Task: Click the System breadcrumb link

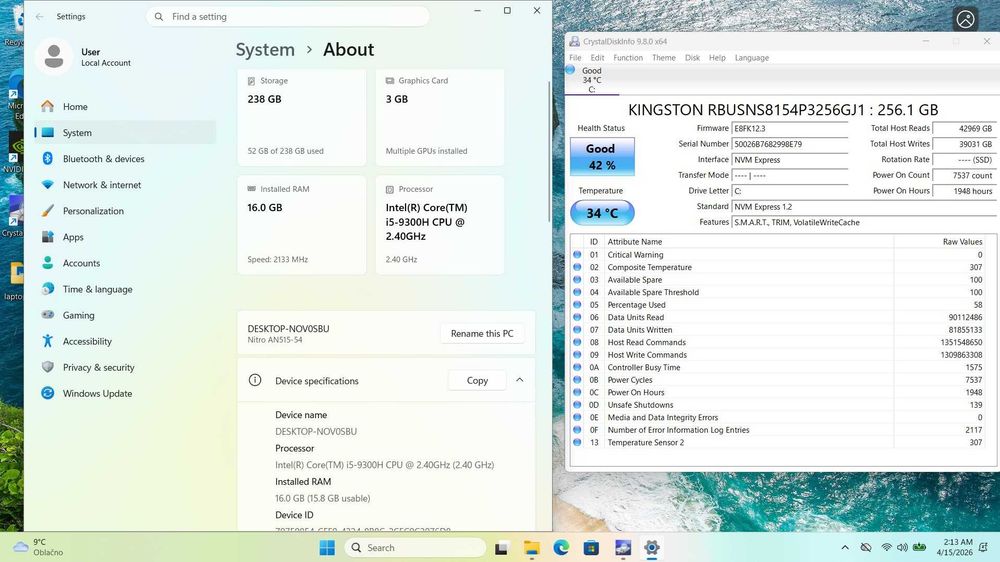Action: (265, 50)
